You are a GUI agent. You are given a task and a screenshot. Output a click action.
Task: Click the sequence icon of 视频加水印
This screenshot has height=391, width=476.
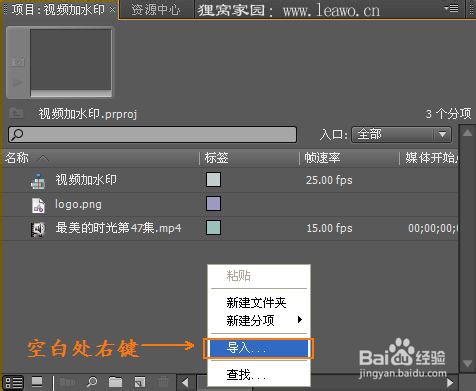38,181
